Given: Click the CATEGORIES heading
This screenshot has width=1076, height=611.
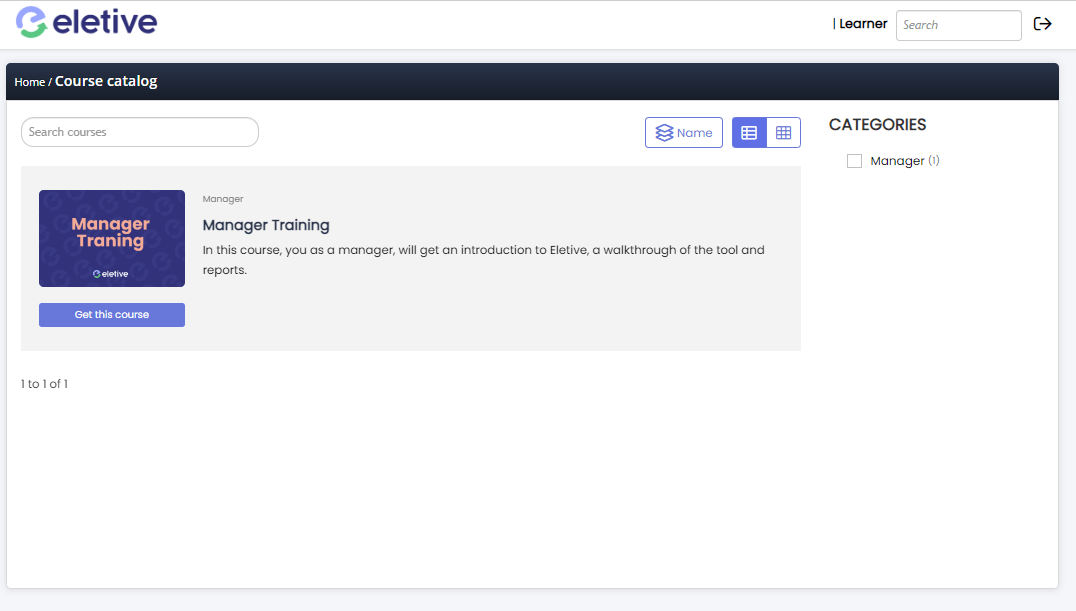Looking at the screenshot, I should click(x=877, y=124).
